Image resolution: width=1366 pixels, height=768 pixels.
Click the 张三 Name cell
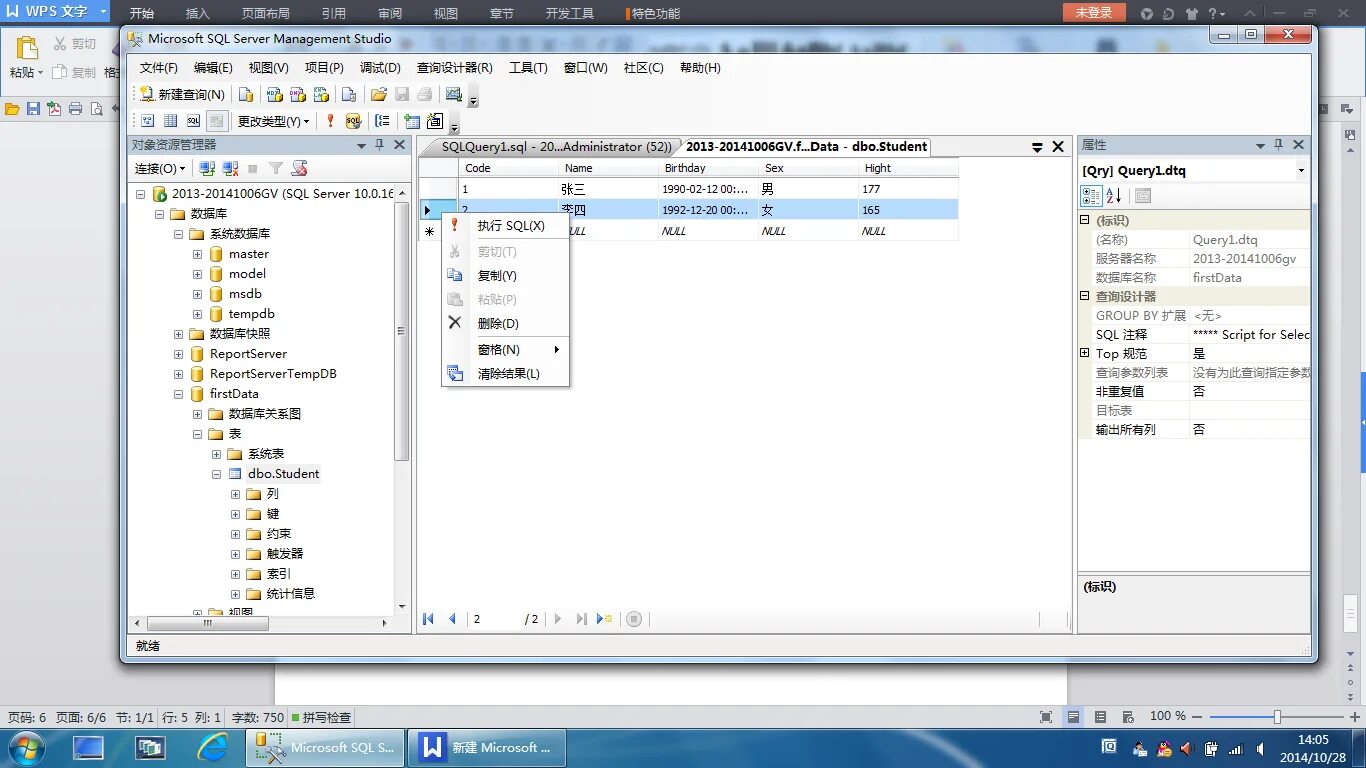tap(608, 189)
